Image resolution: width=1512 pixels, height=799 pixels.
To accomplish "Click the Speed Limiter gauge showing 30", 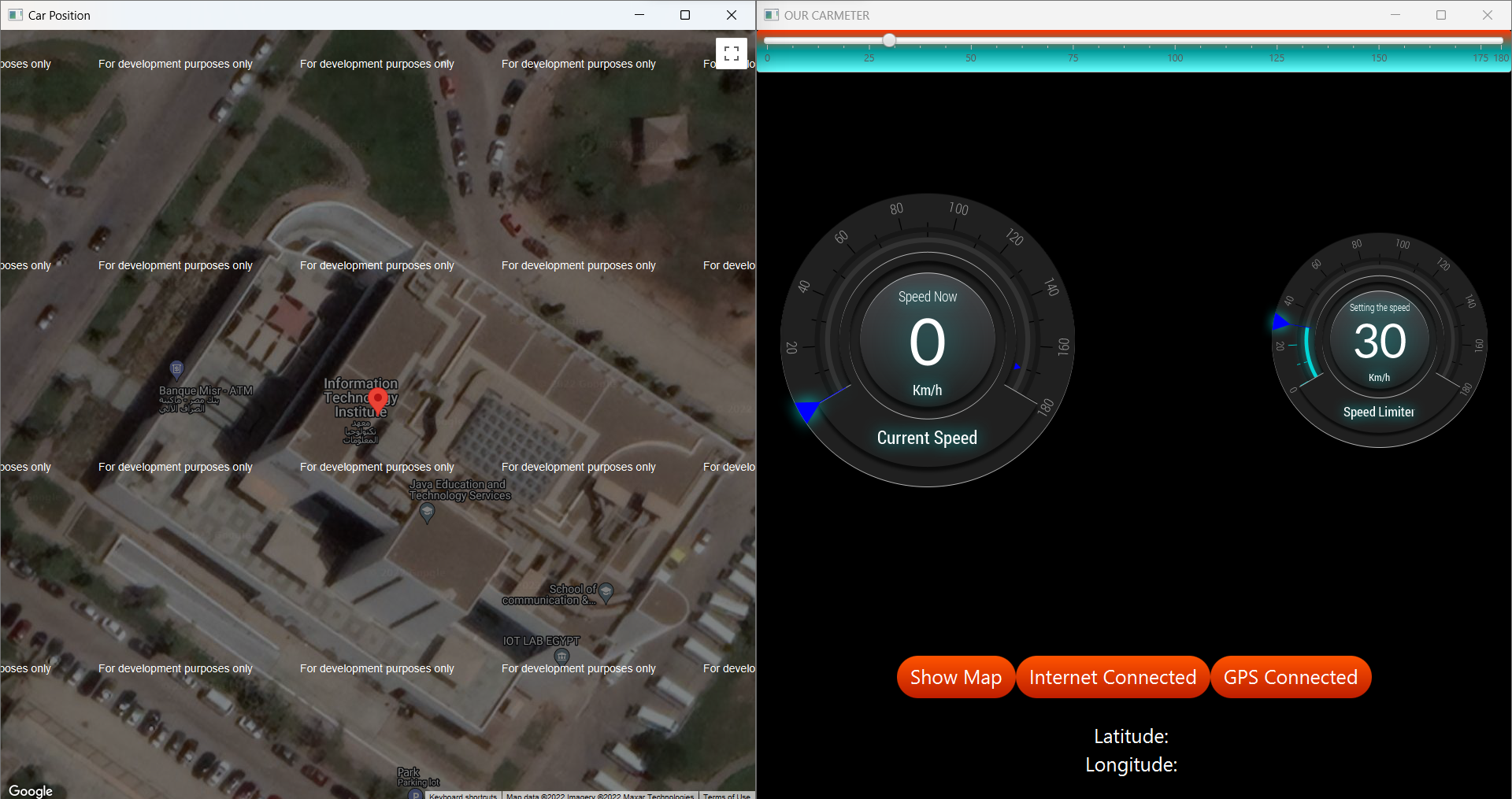I will [x=1379, y=340].
